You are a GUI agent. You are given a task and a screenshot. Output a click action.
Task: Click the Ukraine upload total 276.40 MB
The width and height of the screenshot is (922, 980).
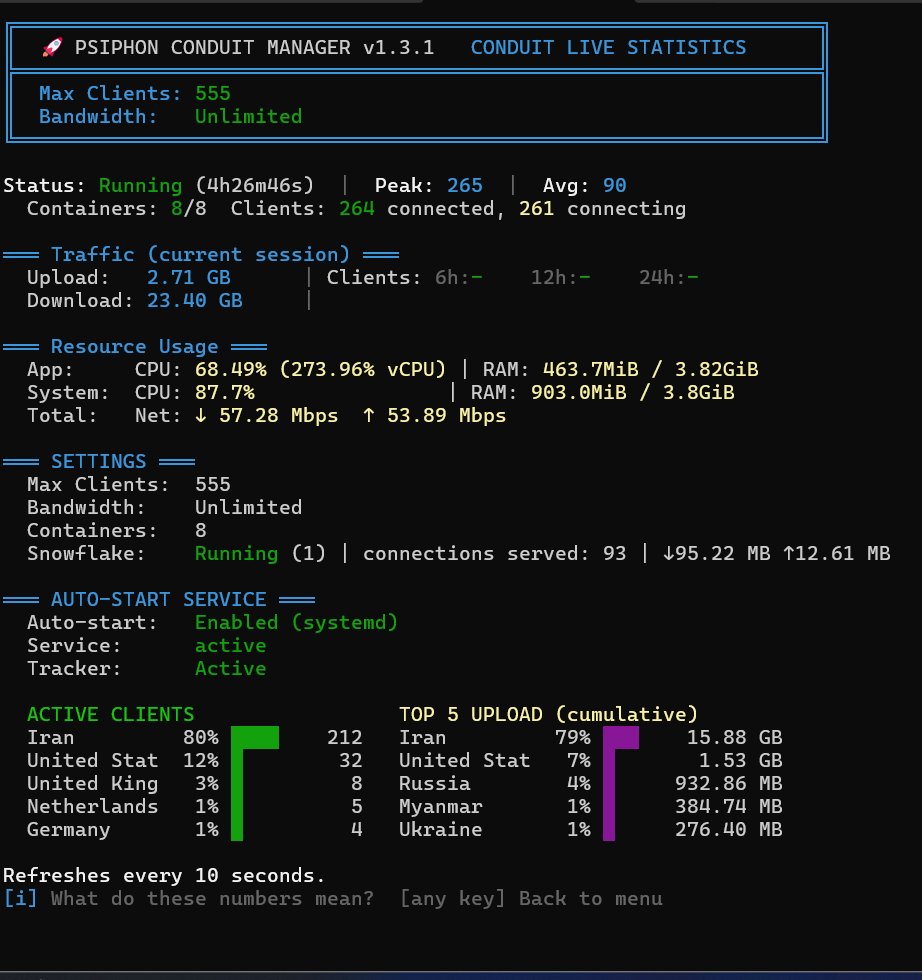(x=728, y=830)
